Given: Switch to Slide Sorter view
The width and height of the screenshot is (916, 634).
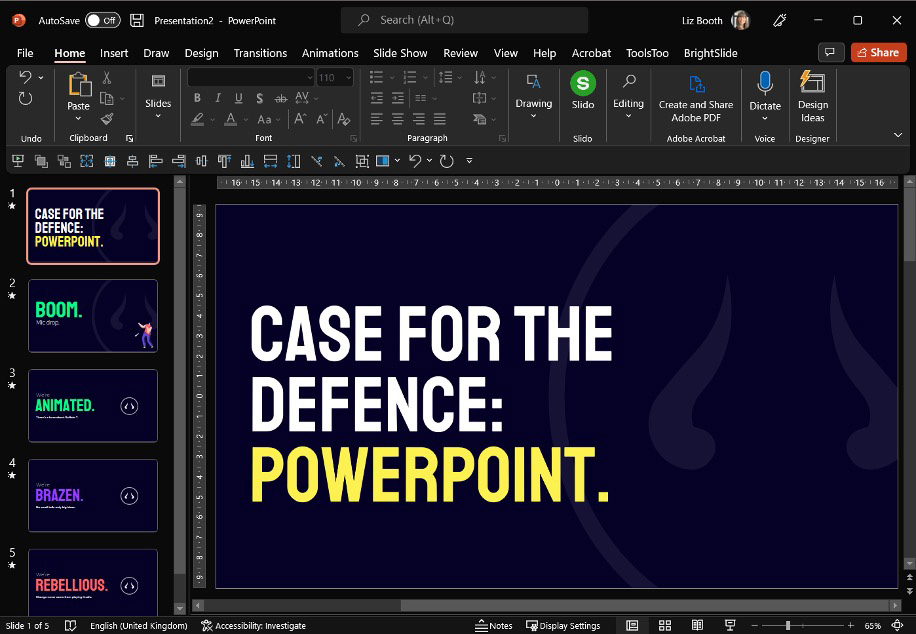Looking at the screenshot, I should 665,625.
